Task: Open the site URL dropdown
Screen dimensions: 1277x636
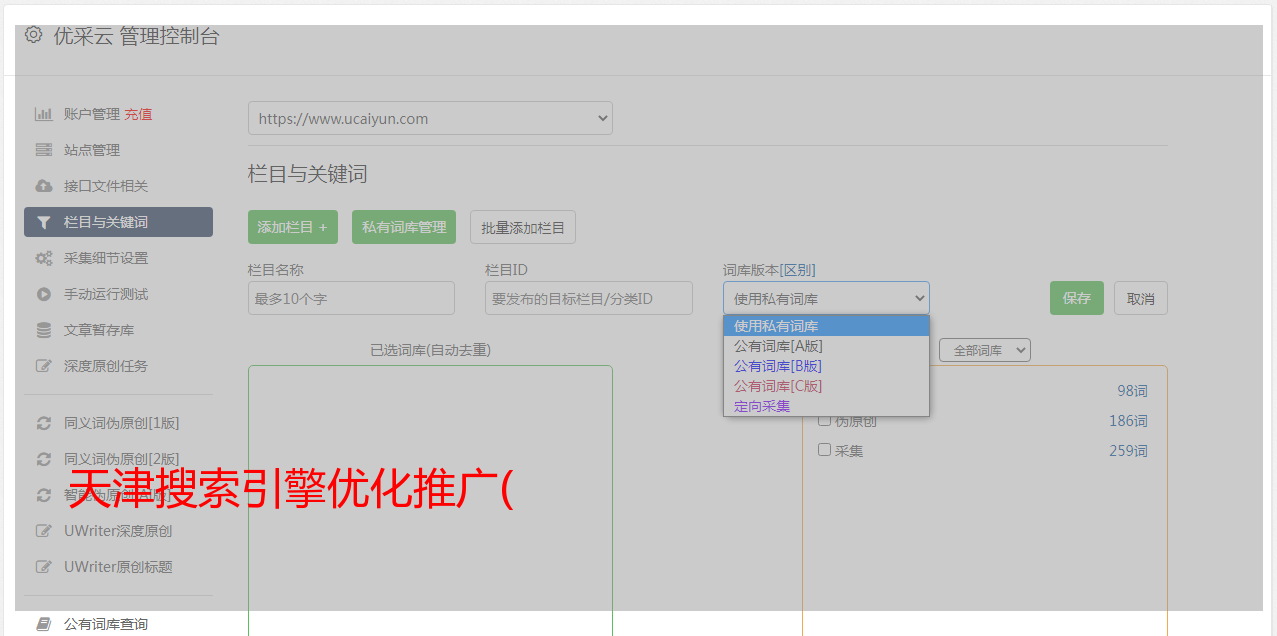Action: (430, 118)
